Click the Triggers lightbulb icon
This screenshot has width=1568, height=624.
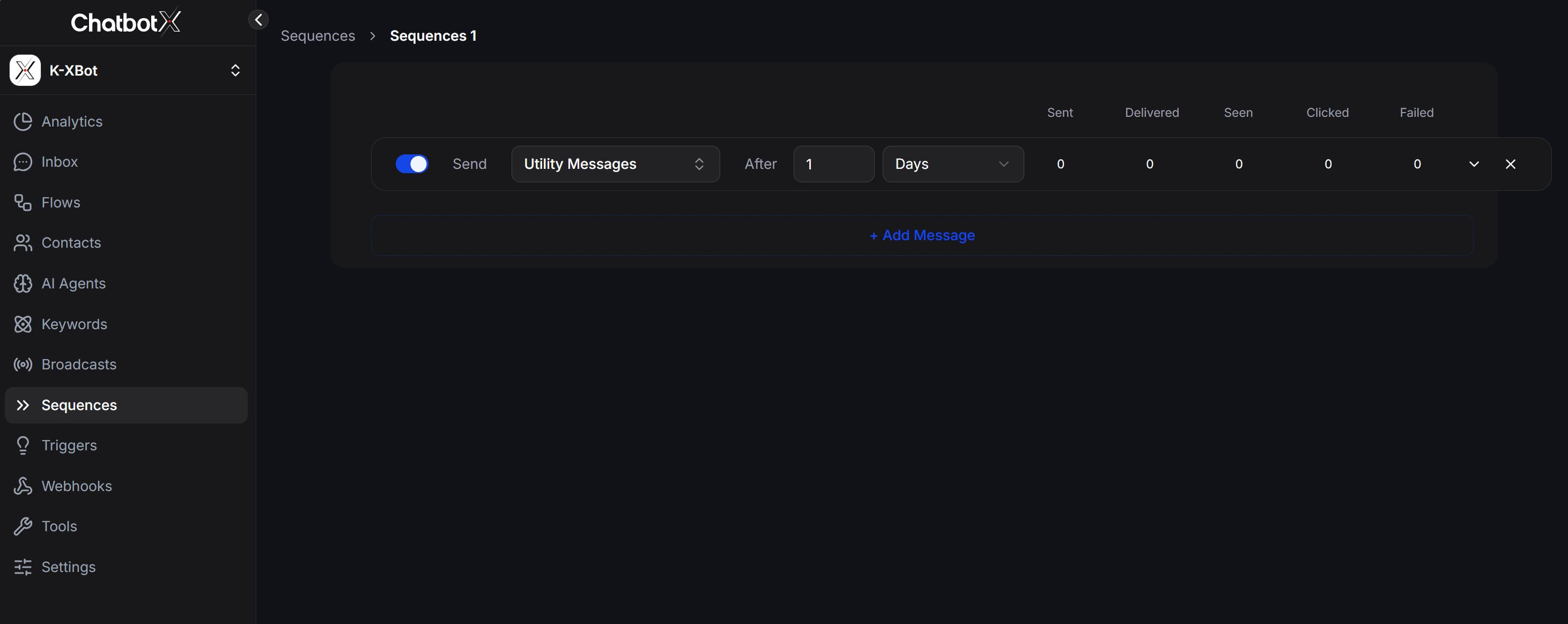click(23, 445)
